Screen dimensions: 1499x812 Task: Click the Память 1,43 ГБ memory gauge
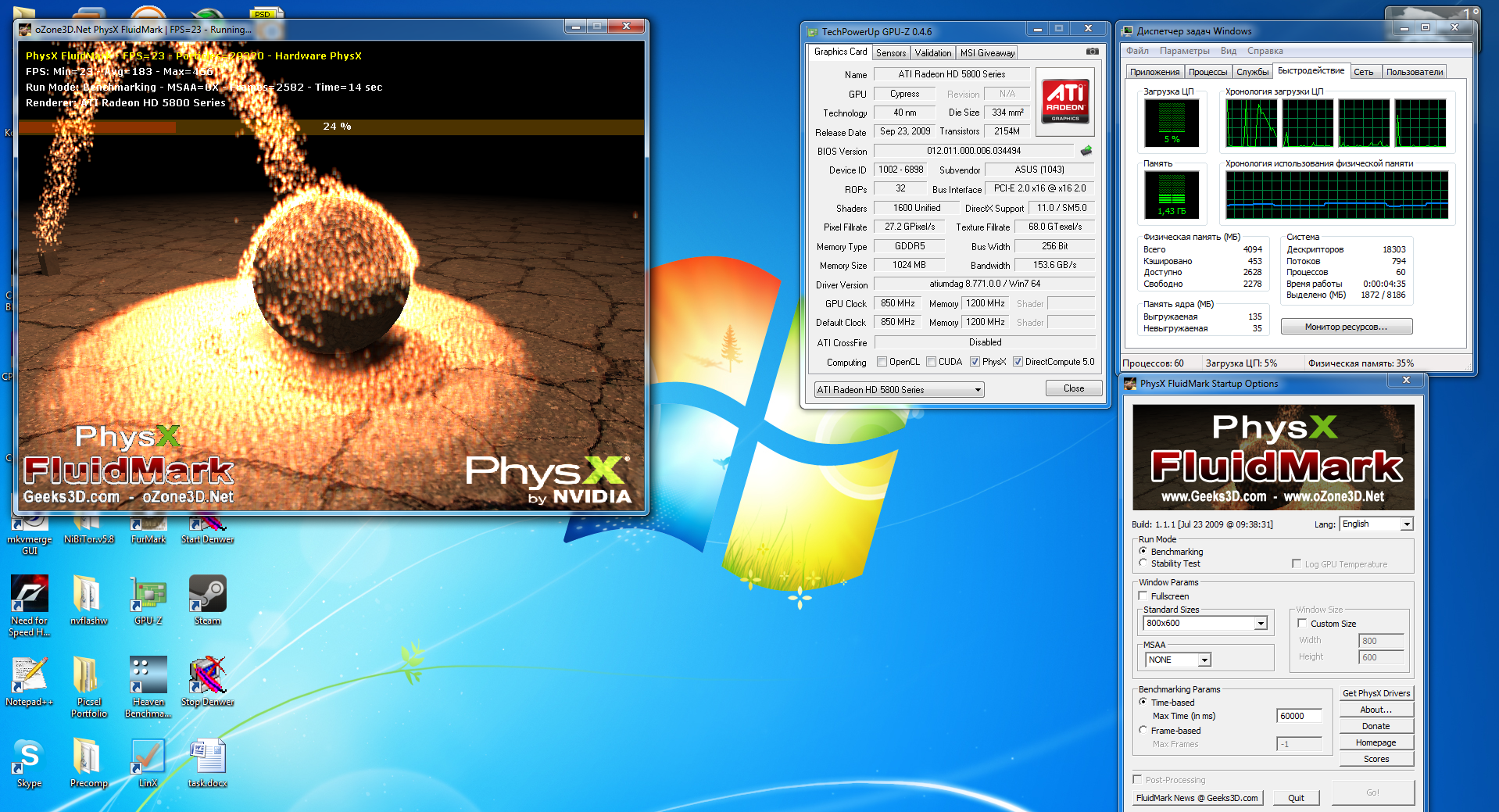pos(1172,195)
